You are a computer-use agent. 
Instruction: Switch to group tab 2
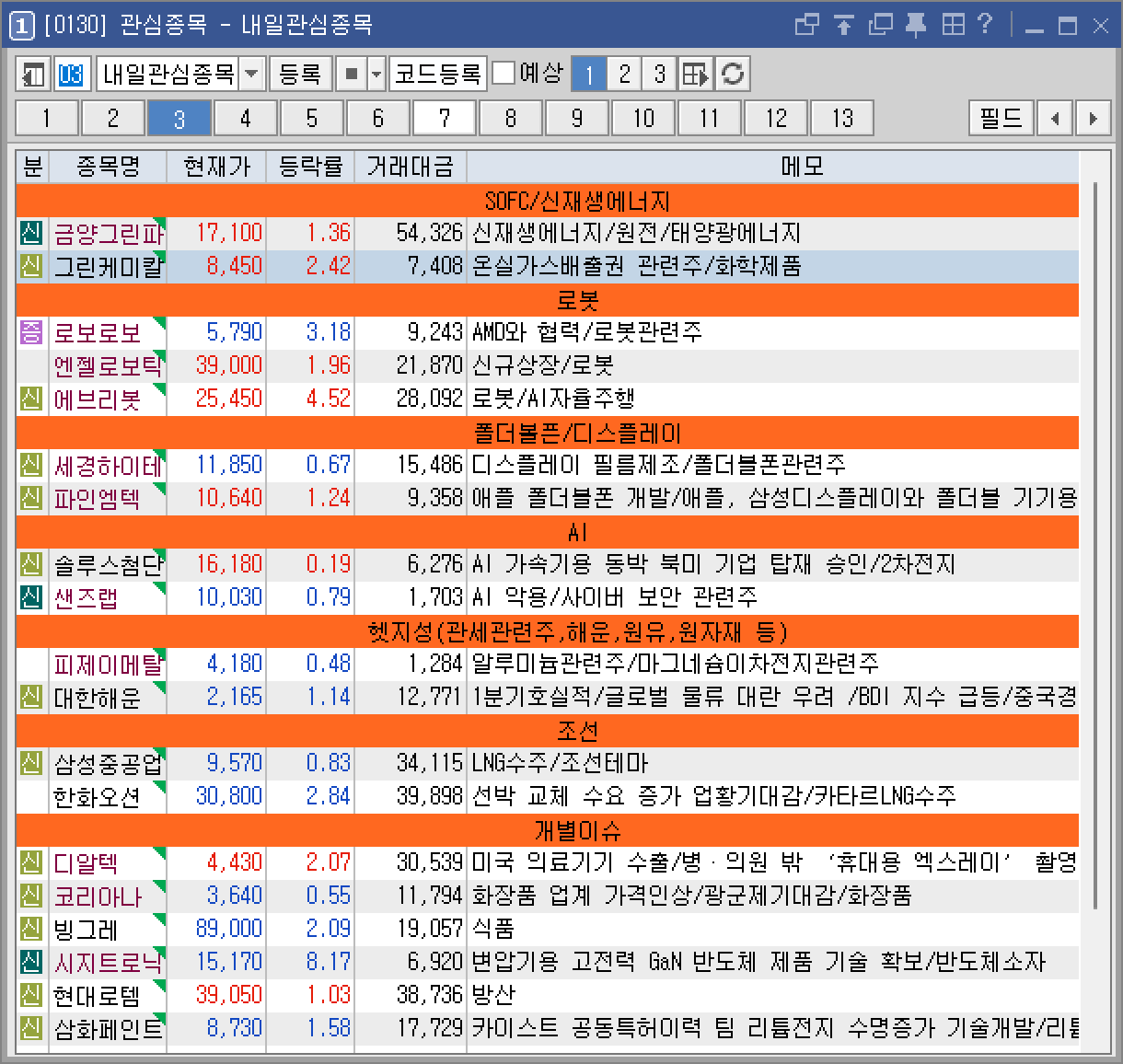[112, 118]
